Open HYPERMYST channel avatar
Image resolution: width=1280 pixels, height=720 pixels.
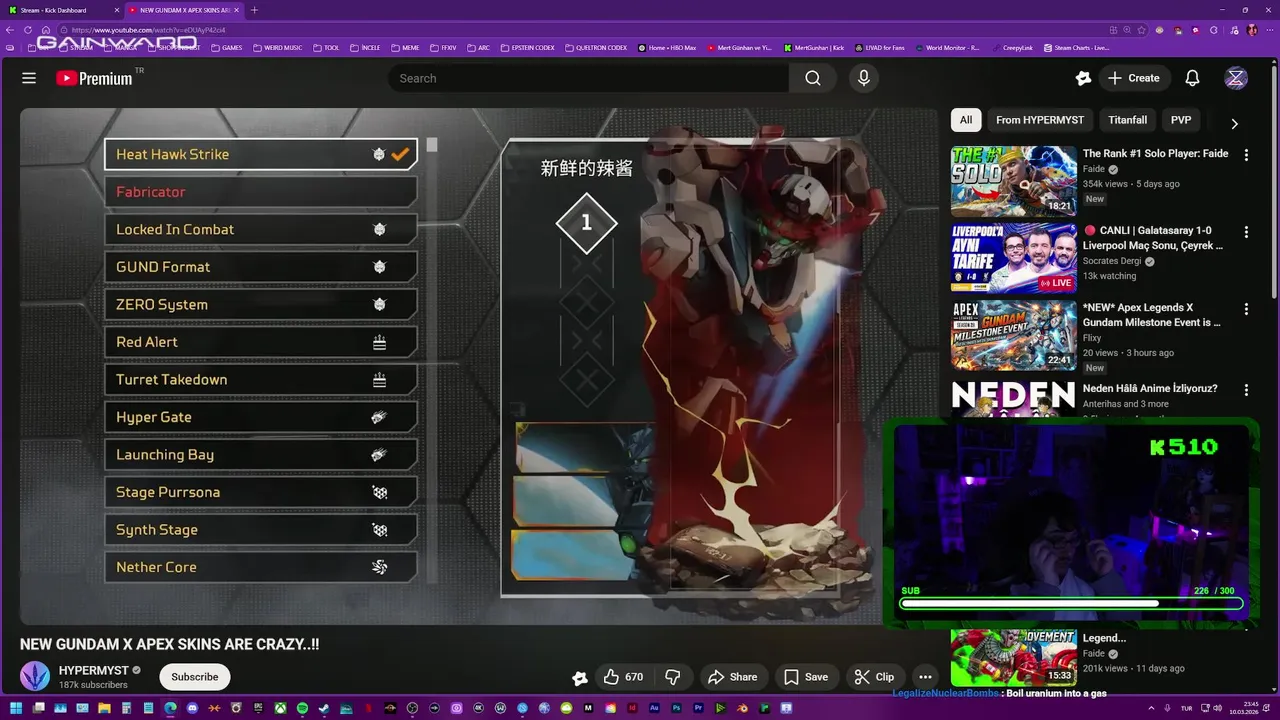(x=35, y=676)
